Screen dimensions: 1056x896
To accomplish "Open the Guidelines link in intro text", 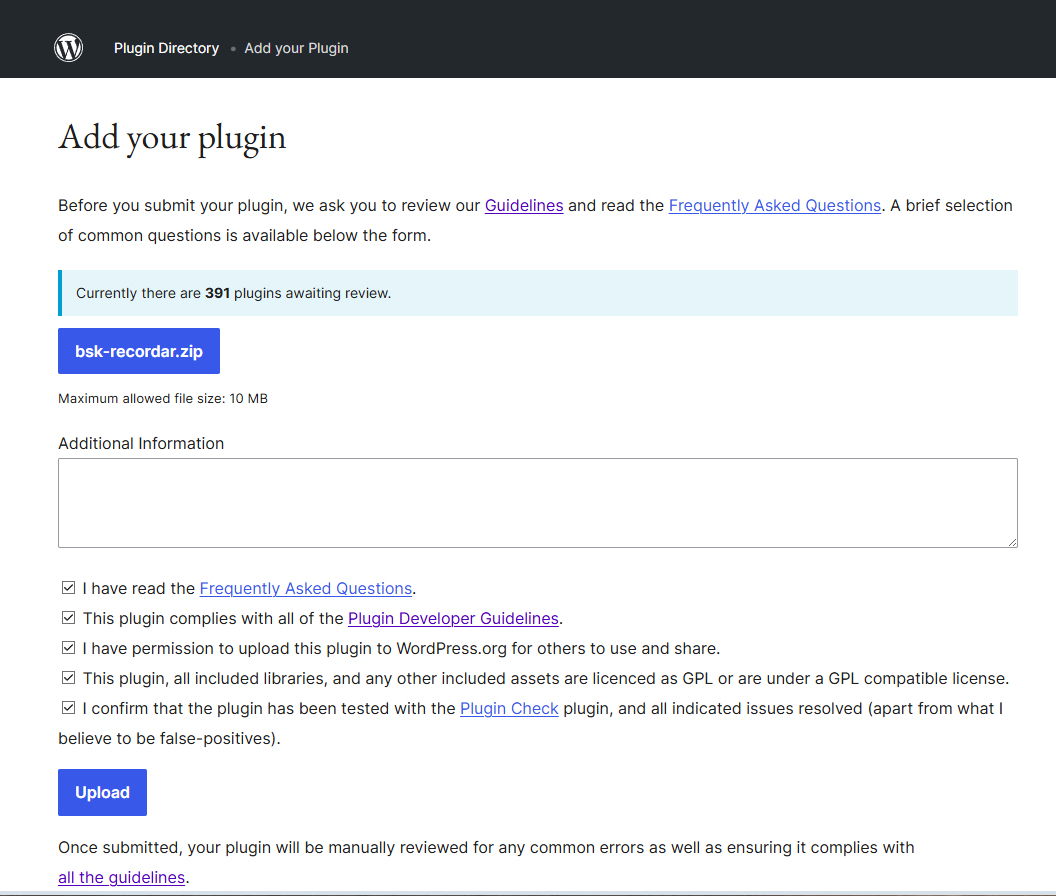I will tap(524, 205).
